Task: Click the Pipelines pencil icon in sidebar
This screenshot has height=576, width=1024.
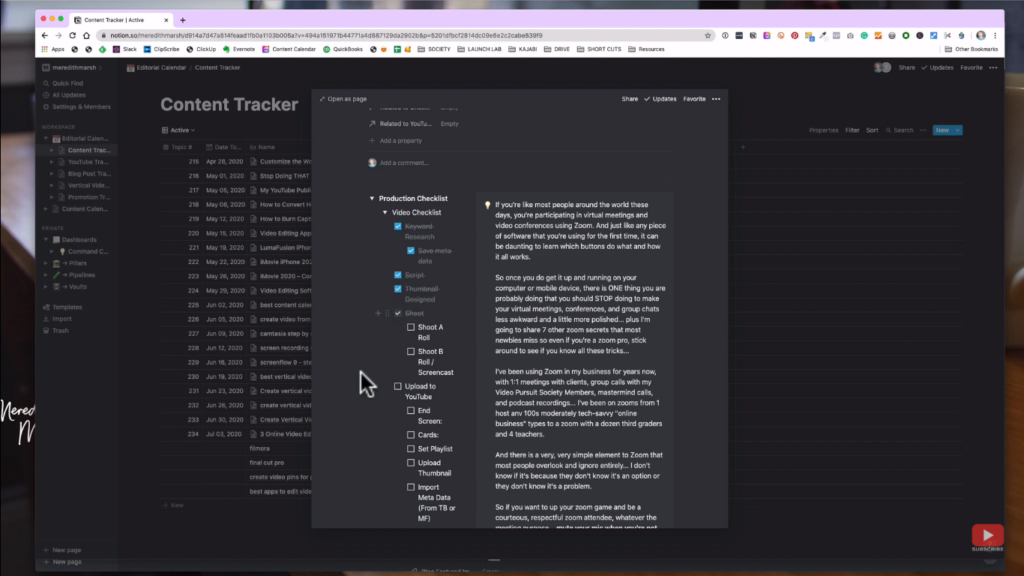Action: click(x=56, y=275)
